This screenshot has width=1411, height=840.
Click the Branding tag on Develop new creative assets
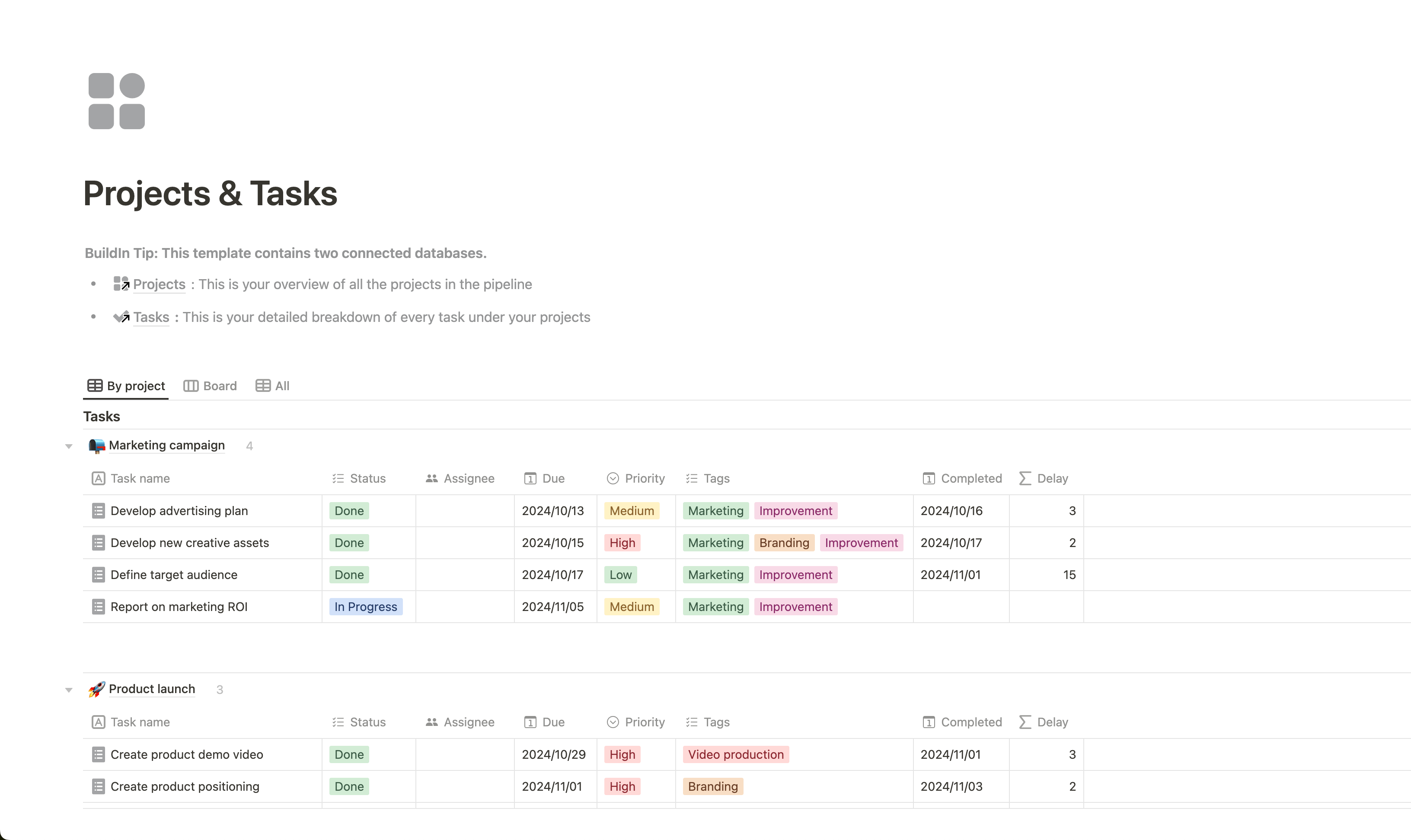(x=784, y=543)
